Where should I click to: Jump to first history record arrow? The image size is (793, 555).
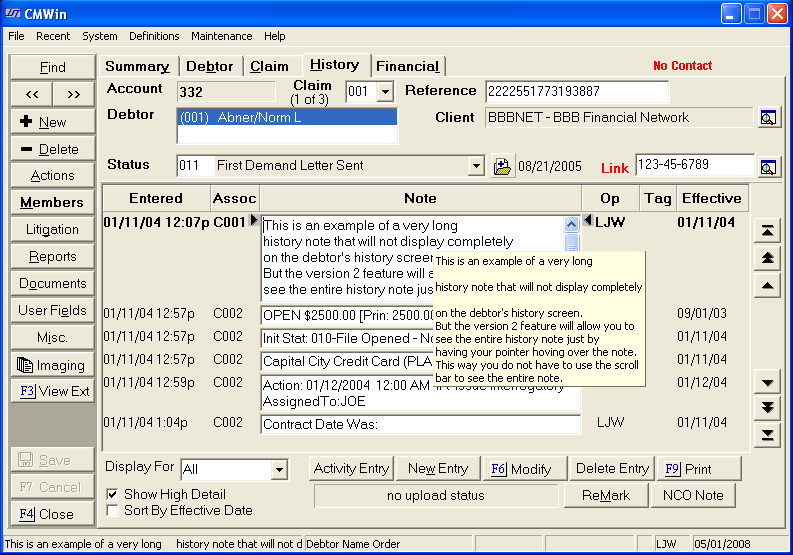click(x=766, y=231)
